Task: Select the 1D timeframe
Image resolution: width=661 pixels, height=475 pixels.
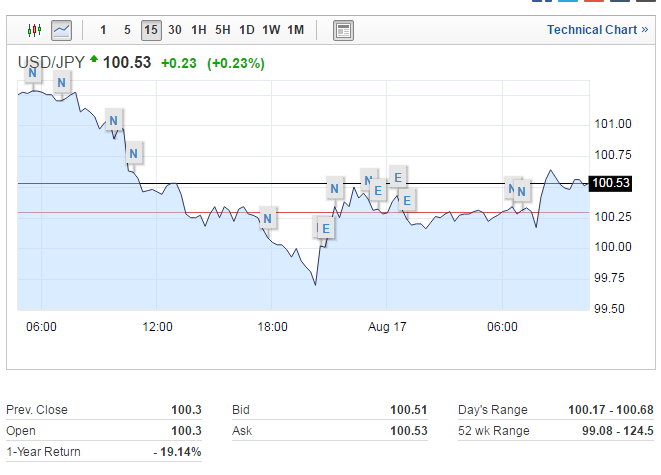Action: (247, 30)
